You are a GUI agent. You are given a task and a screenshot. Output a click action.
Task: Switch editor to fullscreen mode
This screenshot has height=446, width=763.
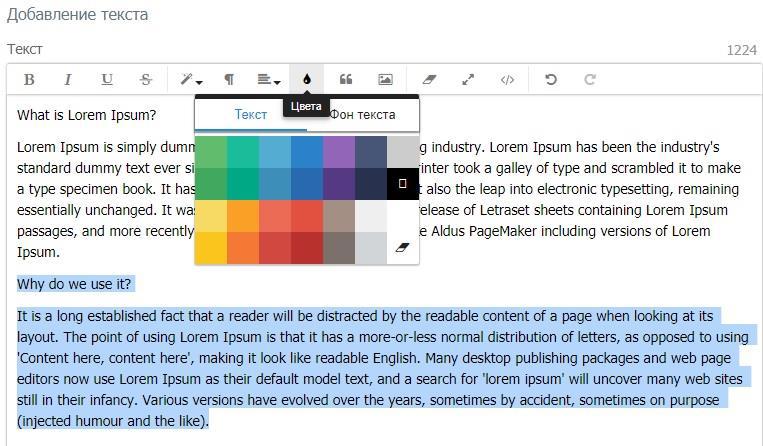coord(468,79)
